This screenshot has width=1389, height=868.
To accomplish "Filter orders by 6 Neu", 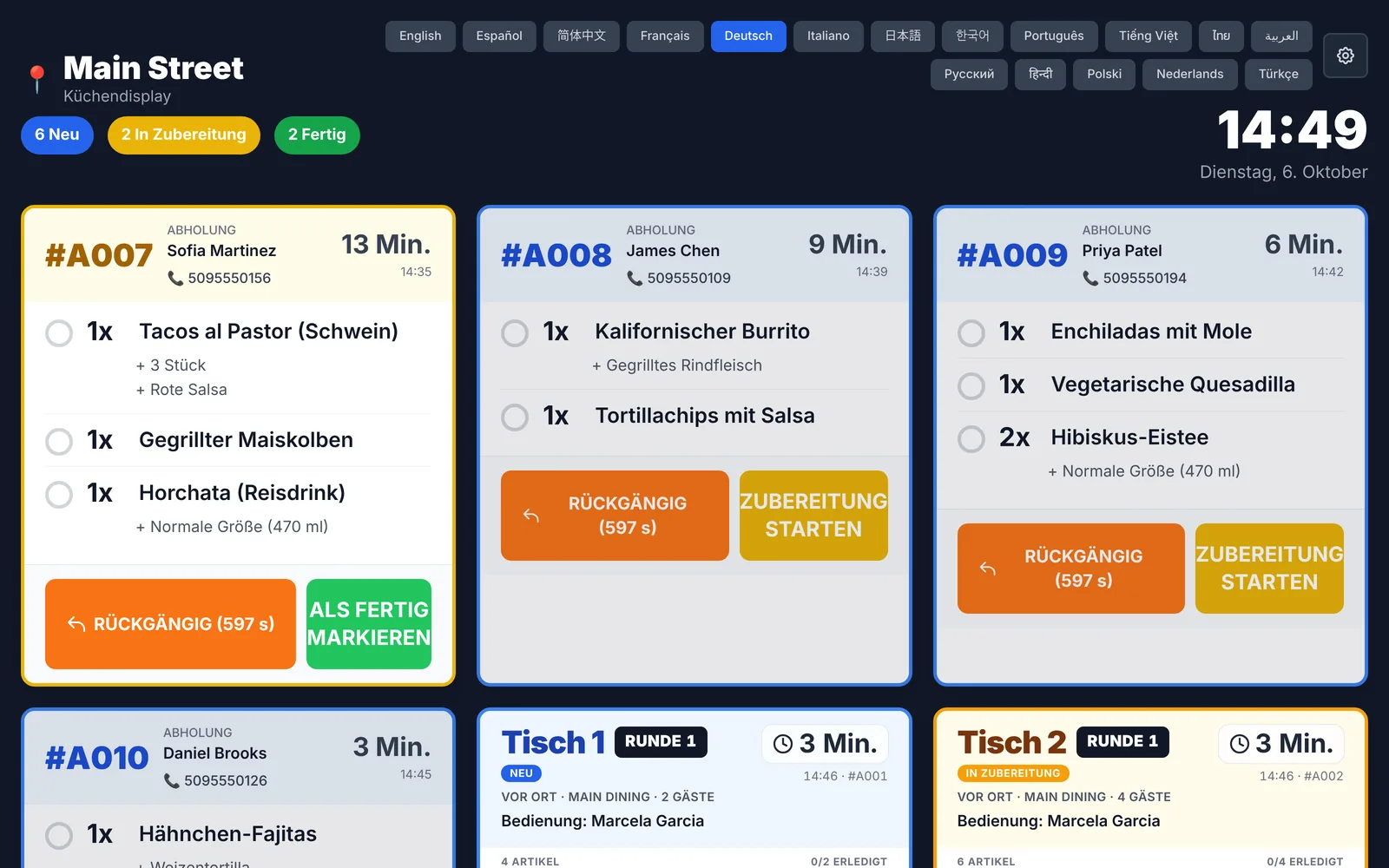I will pos(57,135).
